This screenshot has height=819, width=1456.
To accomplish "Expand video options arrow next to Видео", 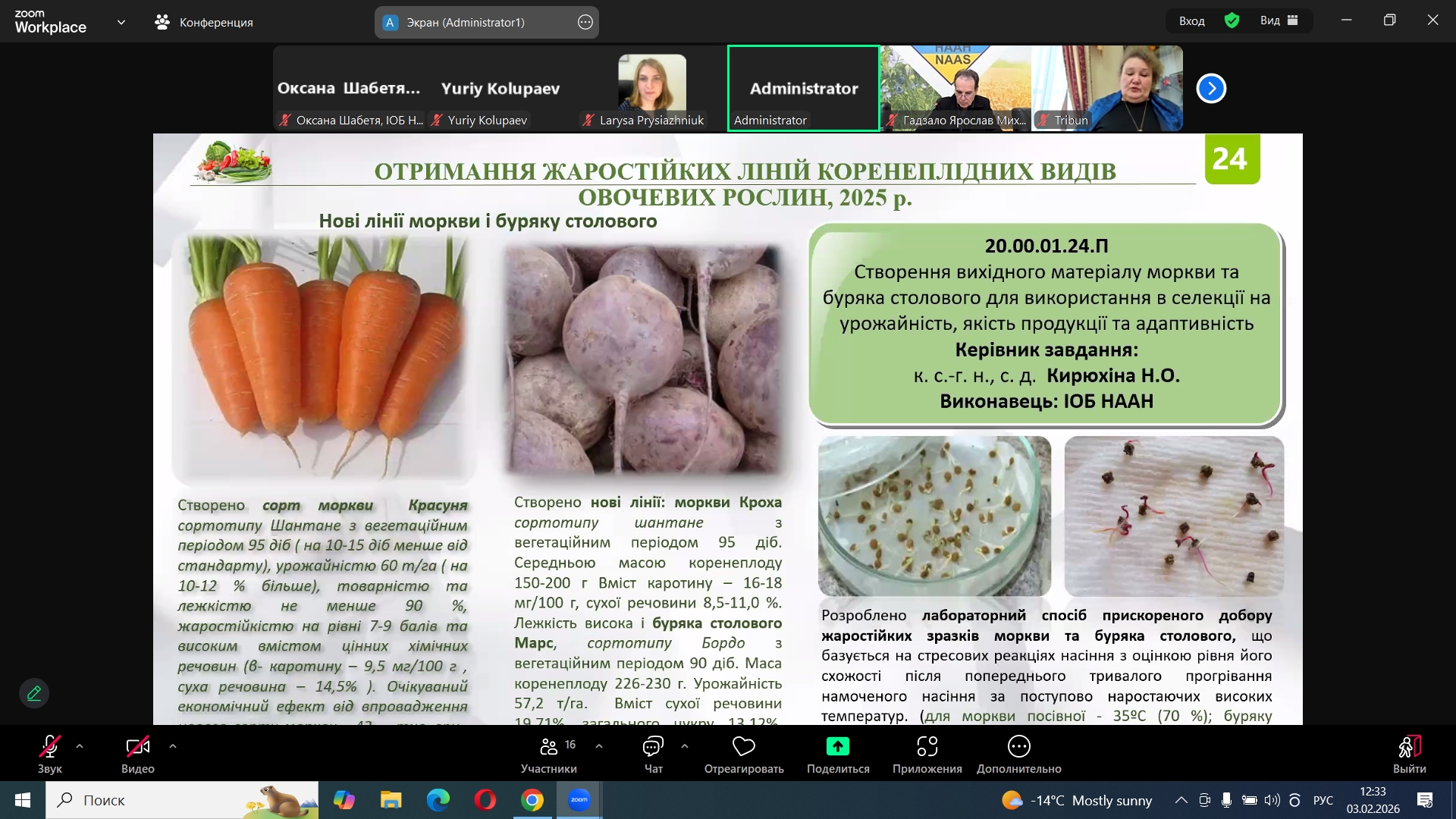I will pyautogui.click(x=173, y=746).
